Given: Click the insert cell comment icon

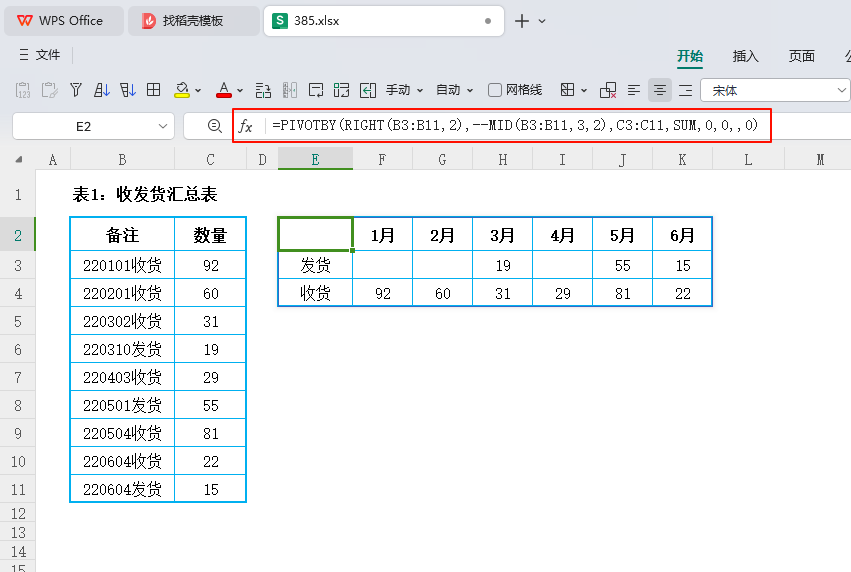Looking at the screenshot, I should [x=315, y=90].
